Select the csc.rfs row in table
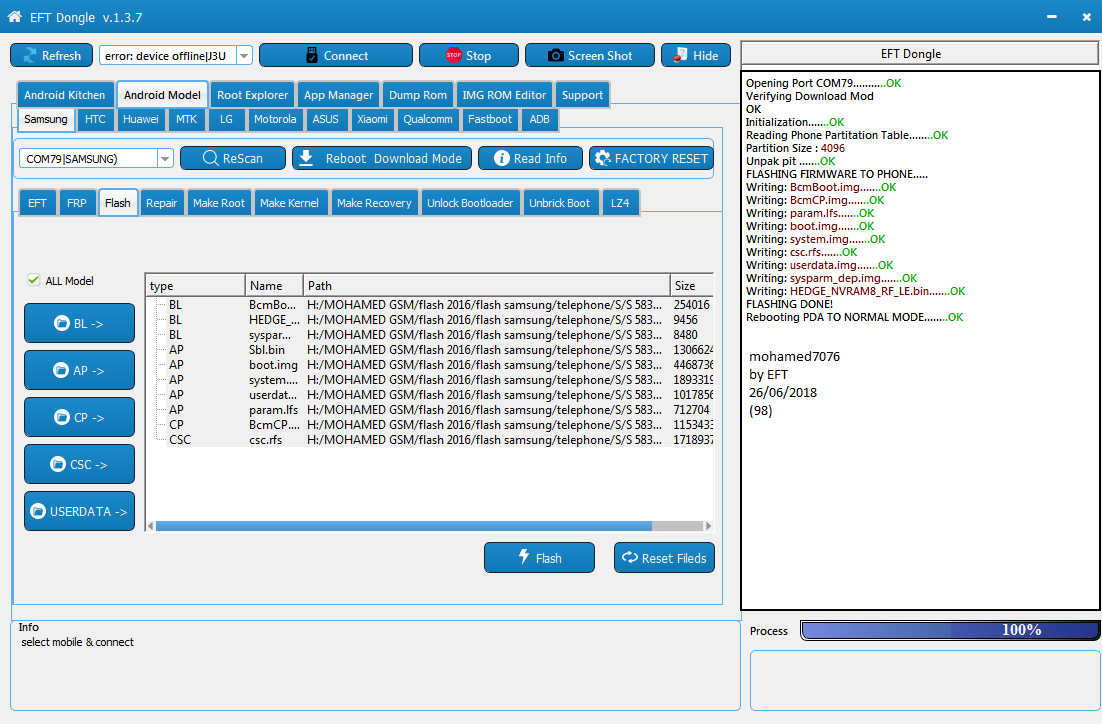 (429, 439)
